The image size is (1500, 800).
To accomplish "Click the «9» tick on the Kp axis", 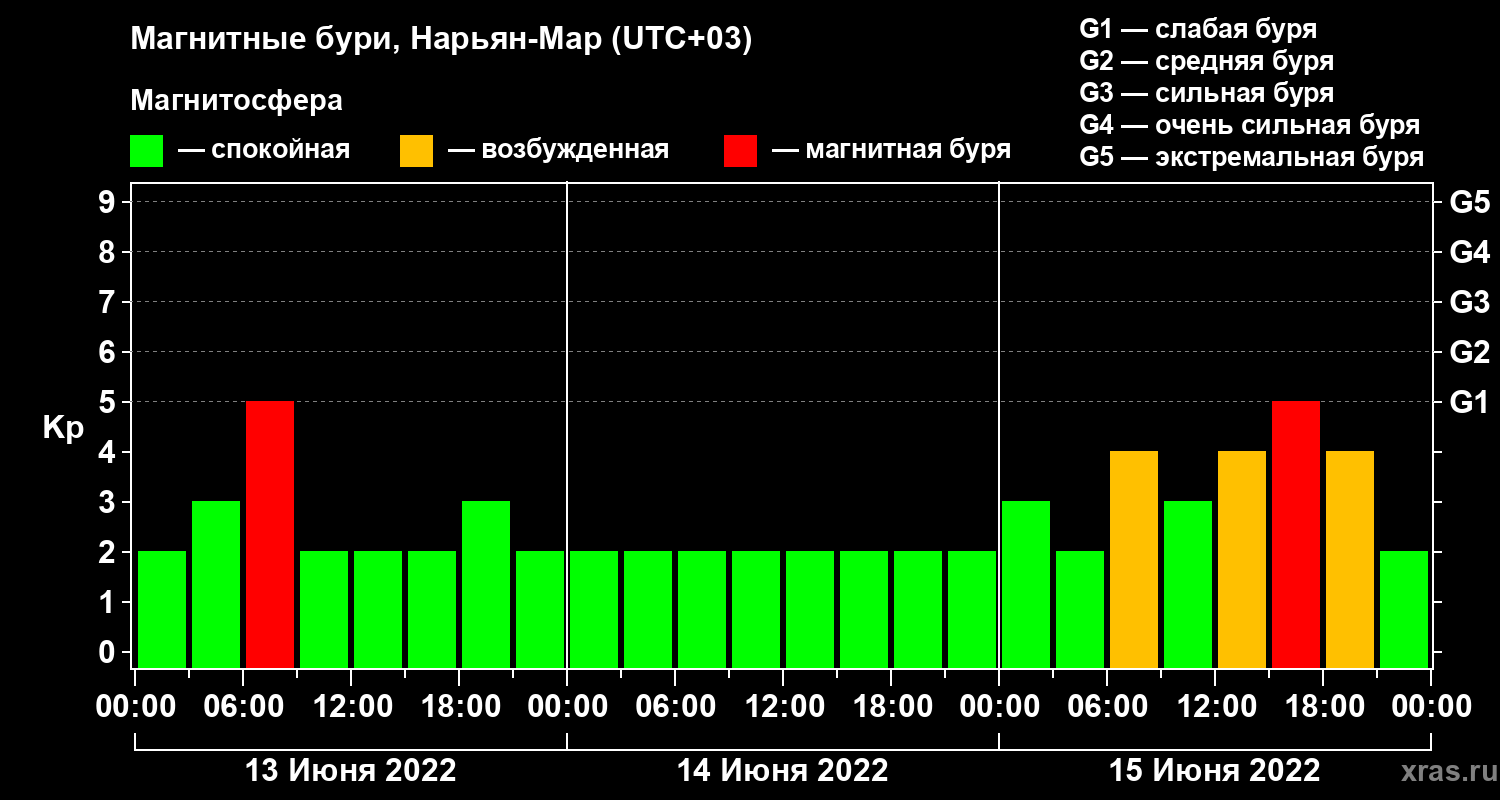I will (x=109, y=202).
